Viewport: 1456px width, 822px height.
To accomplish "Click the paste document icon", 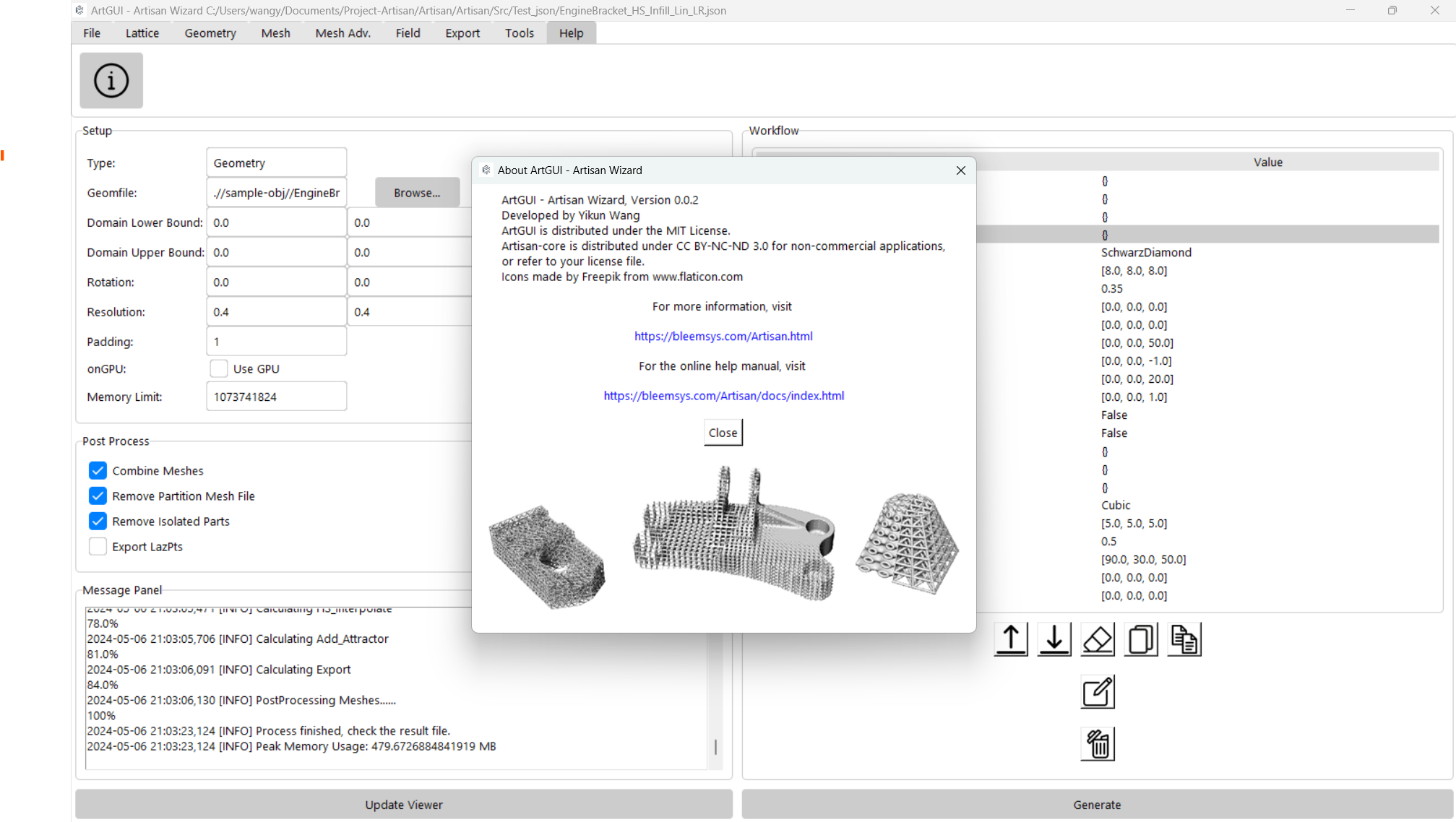I will [1184, 639].
